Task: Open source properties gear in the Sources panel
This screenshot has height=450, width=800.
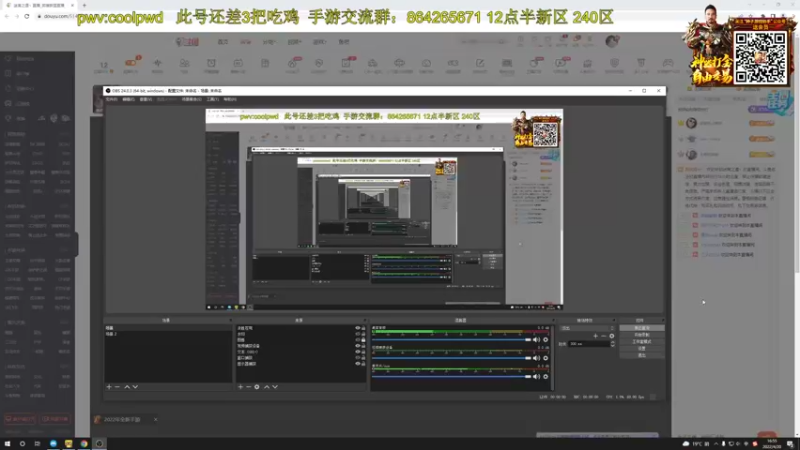Action: 257,387
